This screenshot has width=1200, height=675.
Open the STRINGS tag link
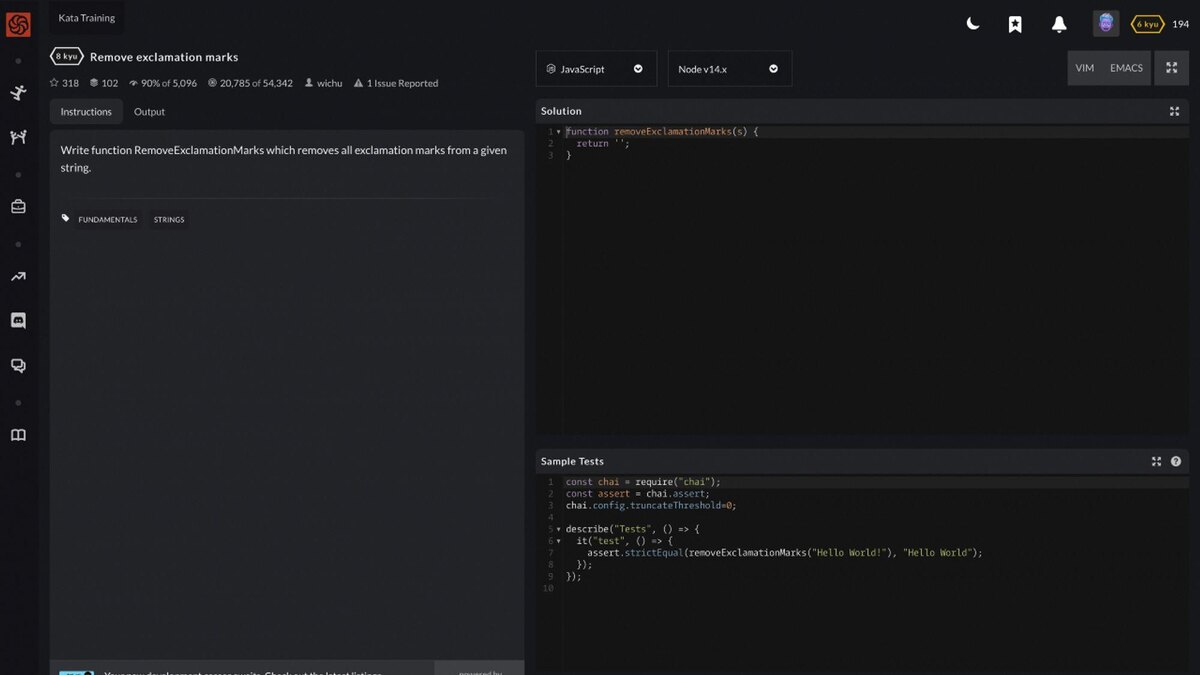pos(168,219)
